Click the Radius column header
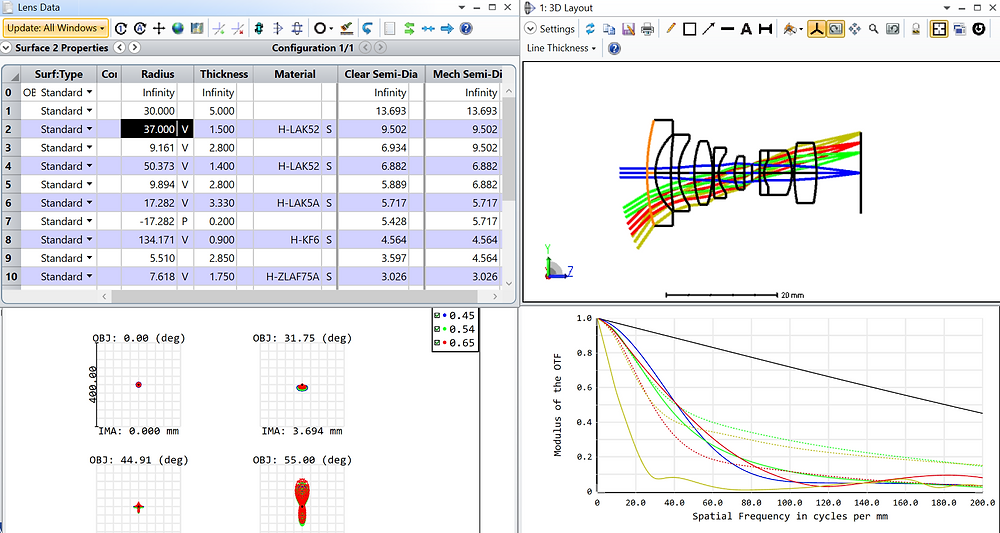This screenshot has height=533, width=1000. point(158,74)
